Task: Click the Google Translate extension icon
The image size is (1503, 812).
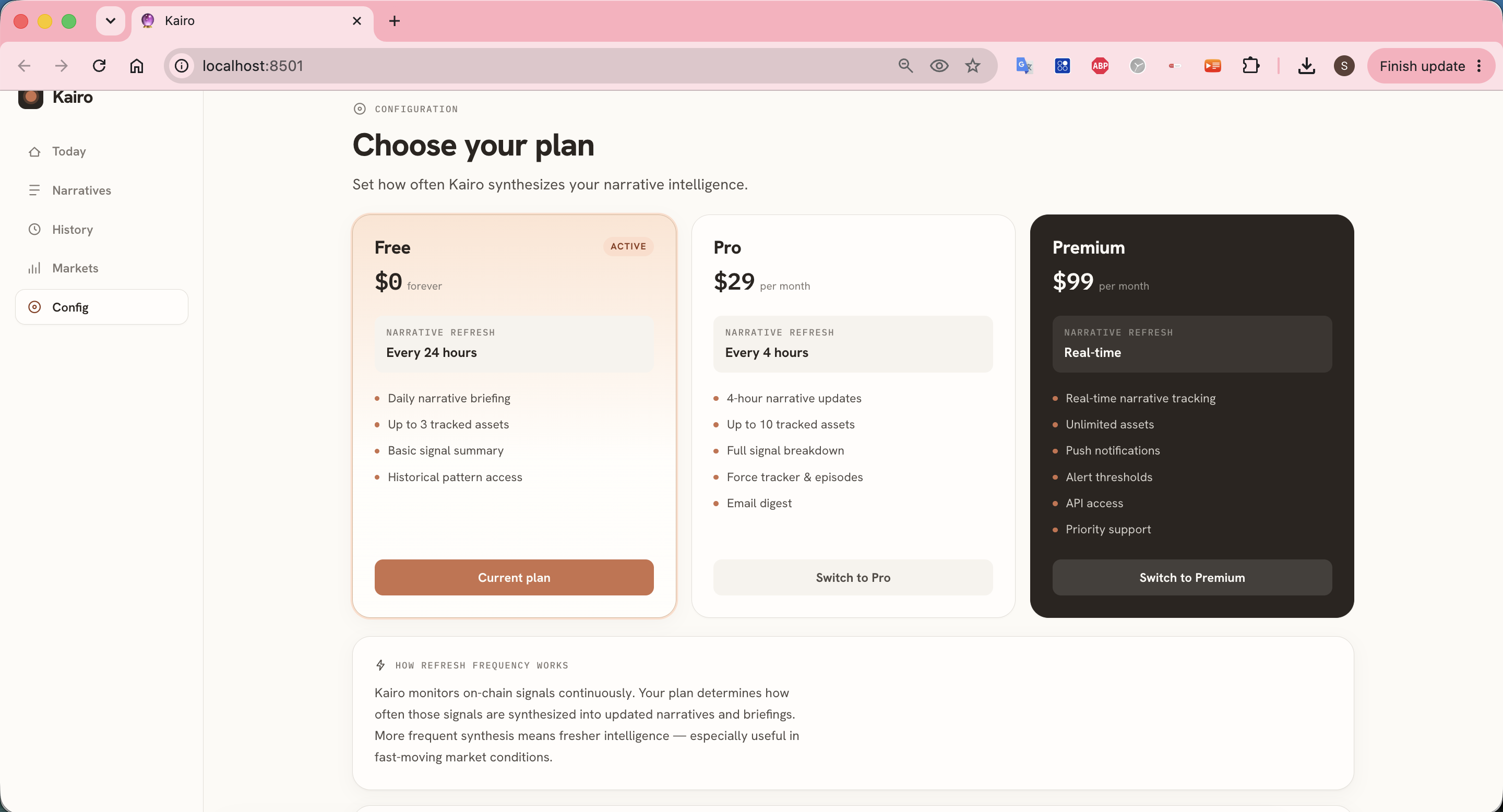Action: click(x=1024, y=66)
